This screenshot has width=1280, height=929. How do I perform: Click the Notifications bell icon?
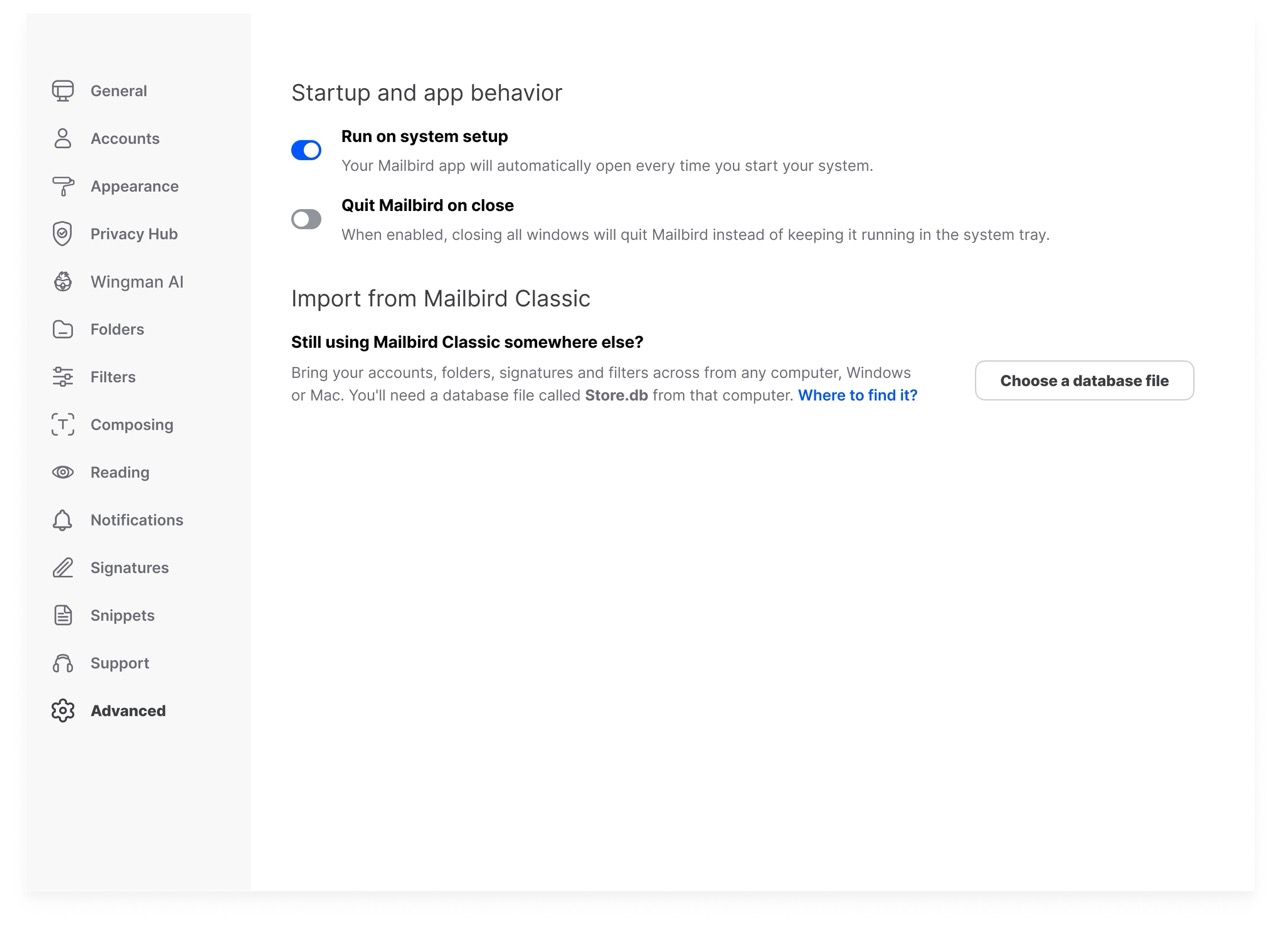(x=63, y=520)
